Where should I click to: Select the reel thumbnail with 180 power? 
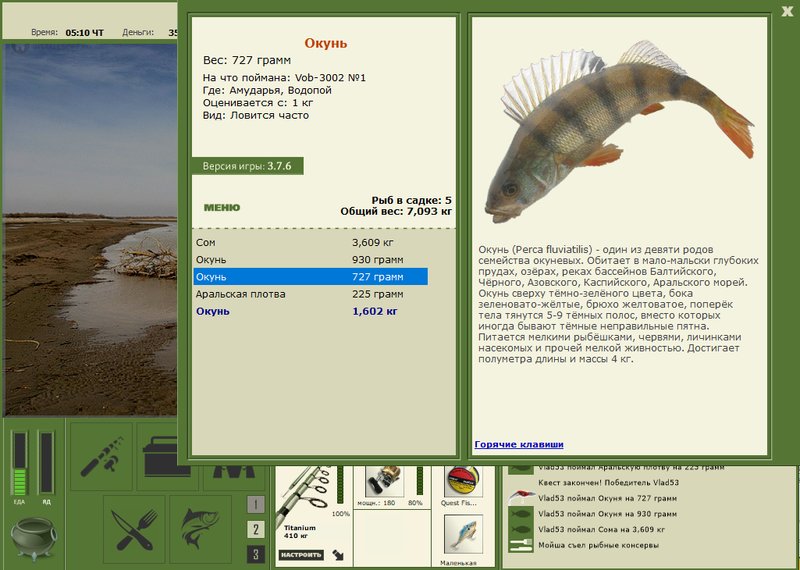385,481
